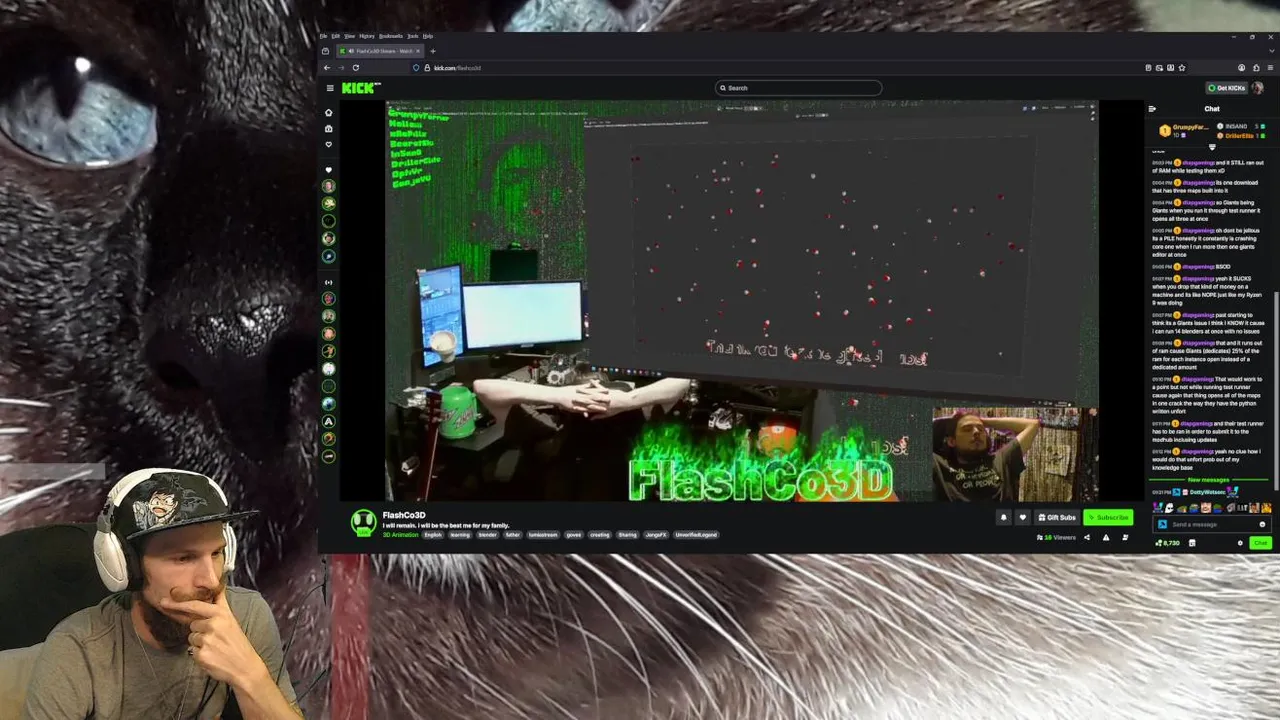Click the blender tag
This screenshot has width=1280, height=720.
(487, 535)
